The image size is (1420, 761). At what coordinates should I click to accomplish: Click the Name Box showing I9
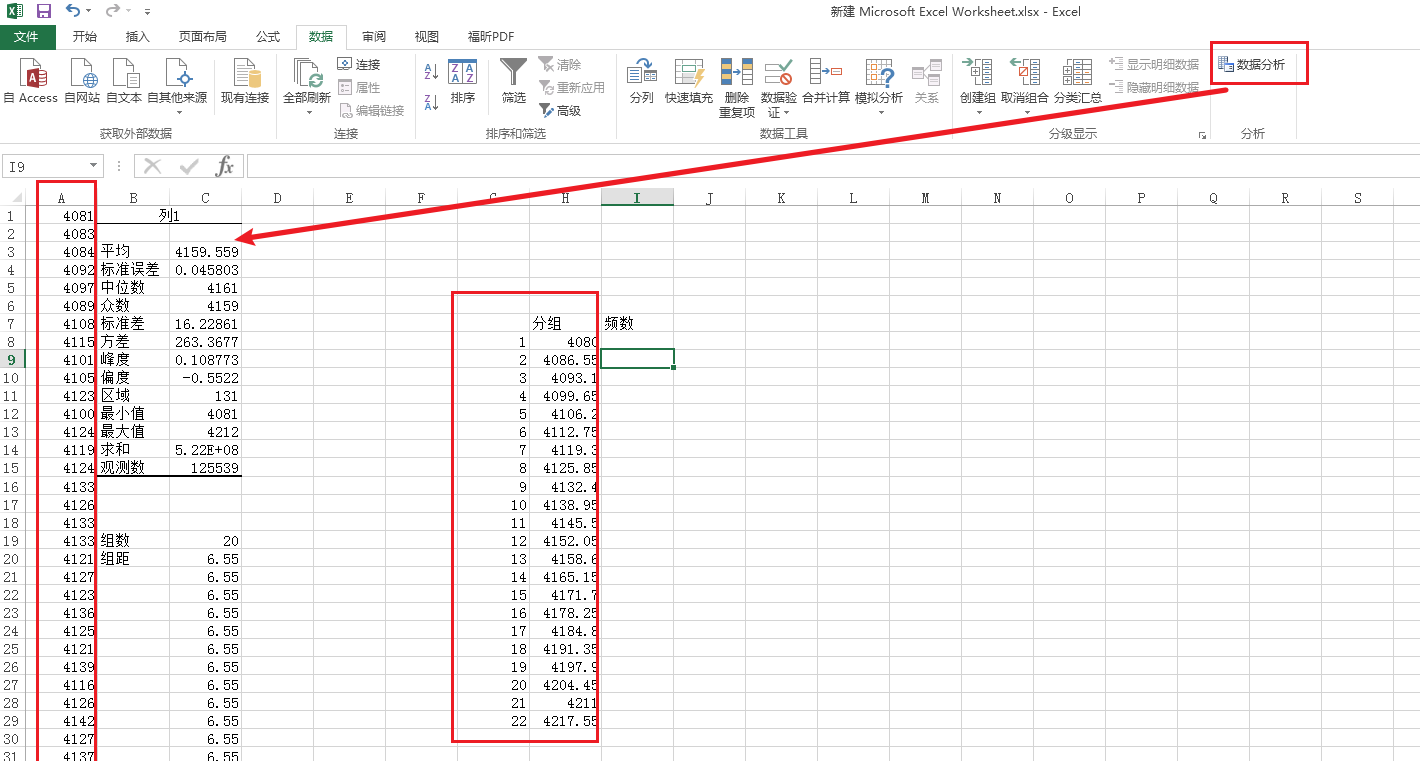pos(46,166)
